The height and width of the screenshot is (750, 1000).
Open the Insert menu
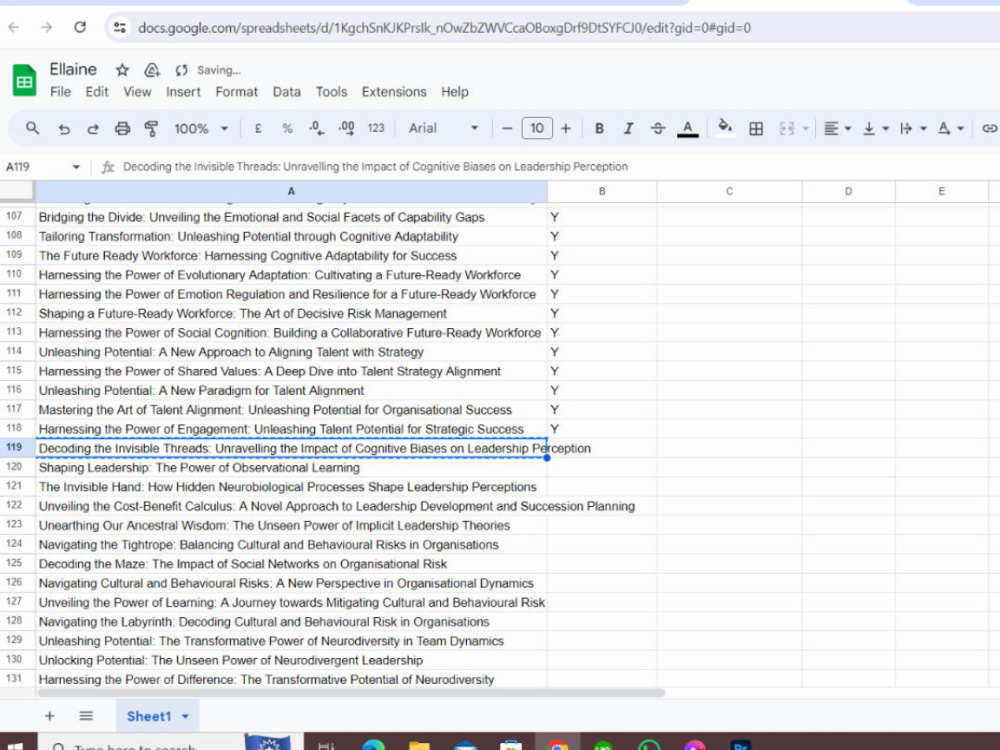click(183, 92)
